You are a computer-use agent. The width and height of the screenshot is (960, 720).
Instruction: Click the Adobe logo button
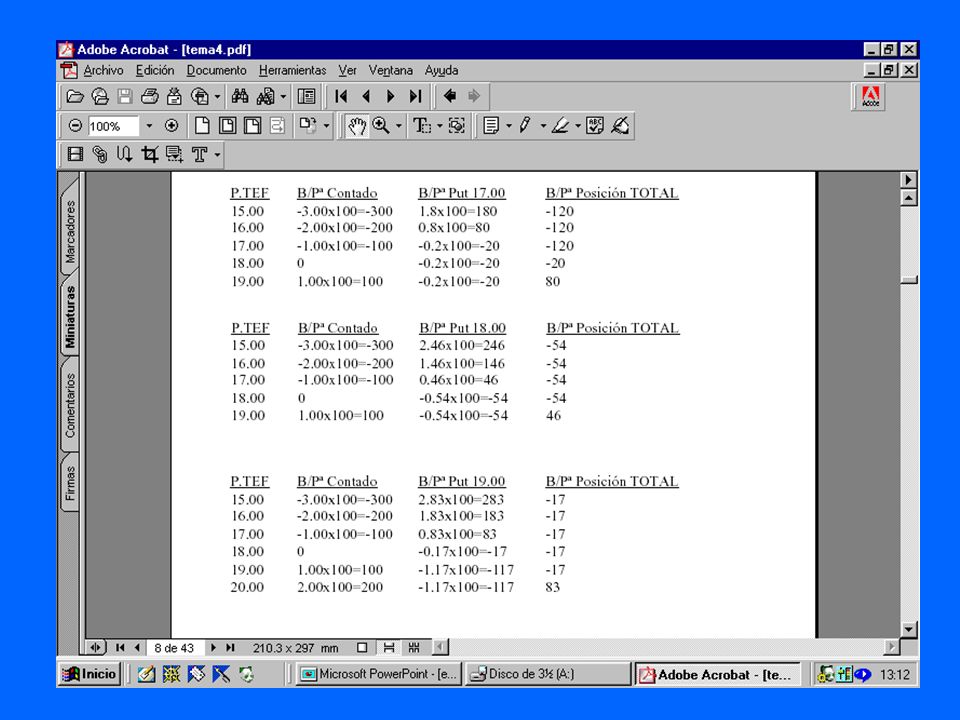(869, 97)
